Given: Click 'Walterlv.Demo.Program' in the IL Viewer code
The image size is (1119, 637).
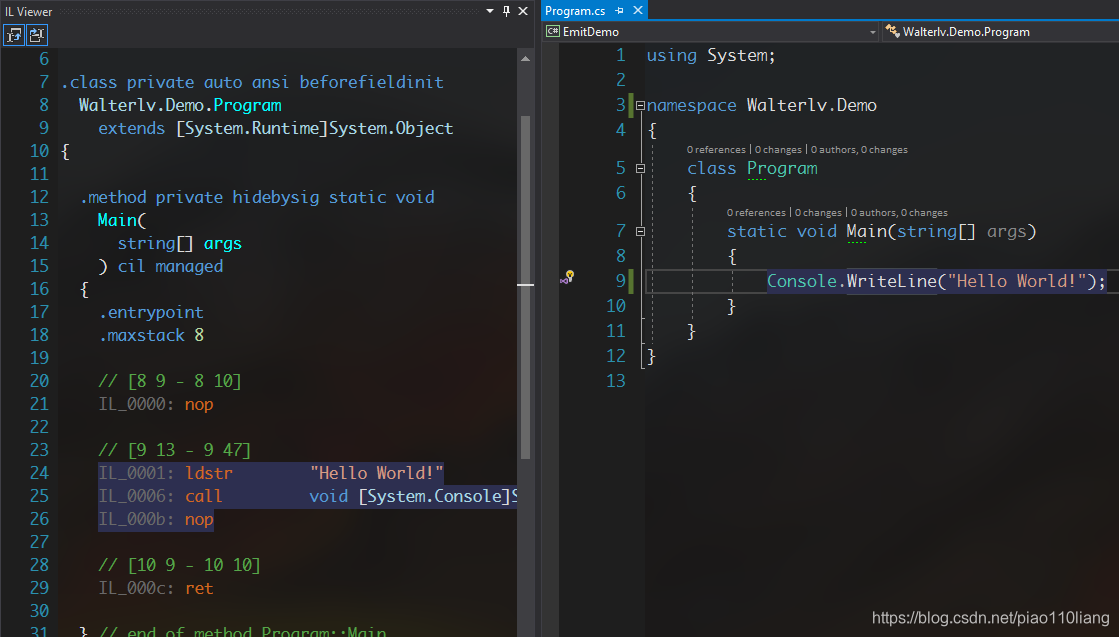Looking at the screenshot, I should [x=180, y=106].
